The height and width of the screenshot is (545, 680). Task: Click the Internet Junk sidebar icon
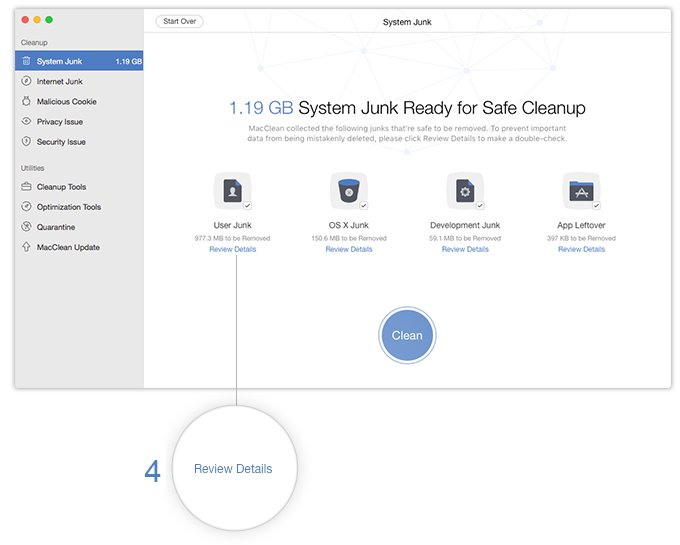coord(26,81)
